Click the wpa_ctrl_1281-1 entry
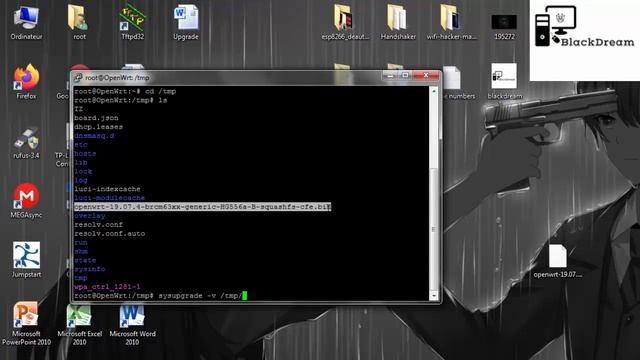 107,287
